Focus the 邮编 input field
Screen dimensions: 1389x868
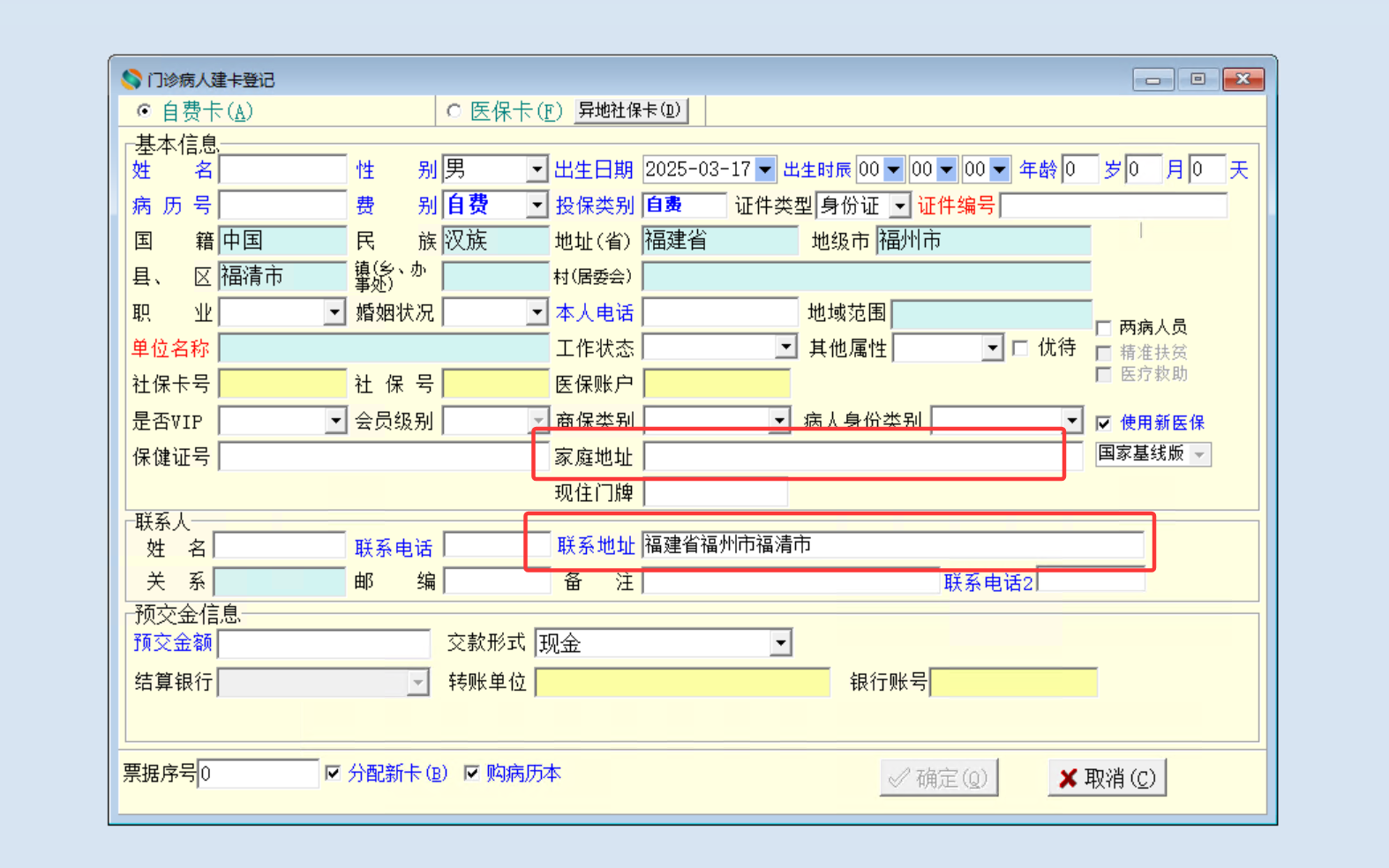coord(499,581)
